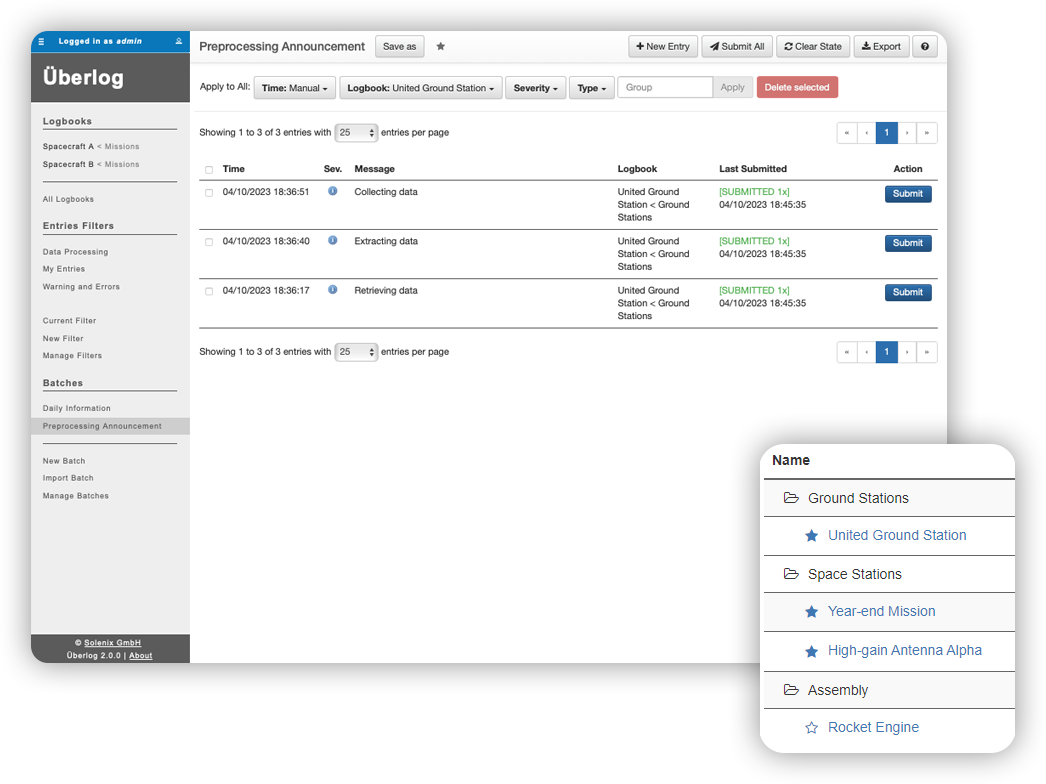Select the Warning and Errors filter

(81, 287)
